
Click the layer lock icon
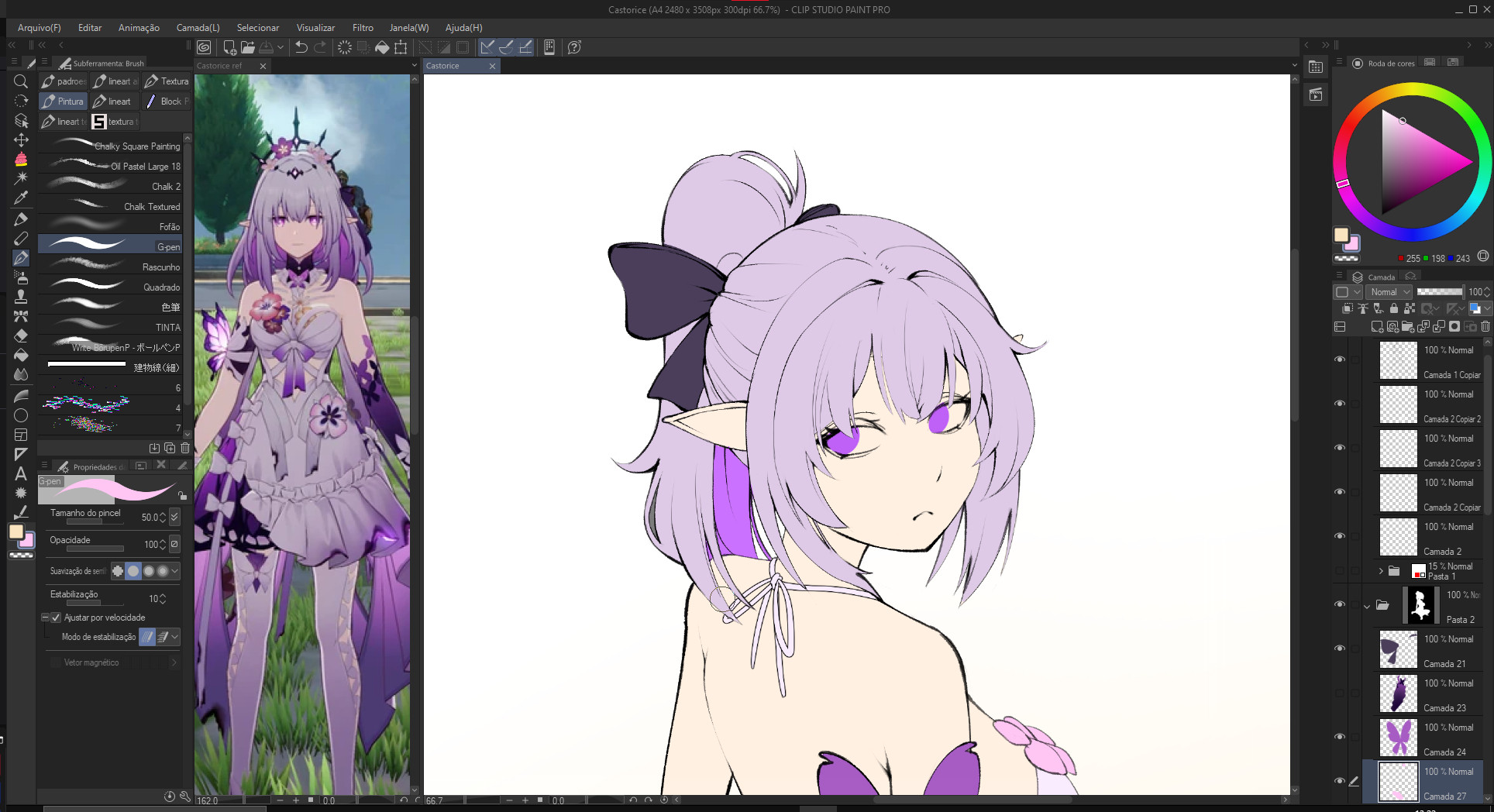click(1394, 308)
